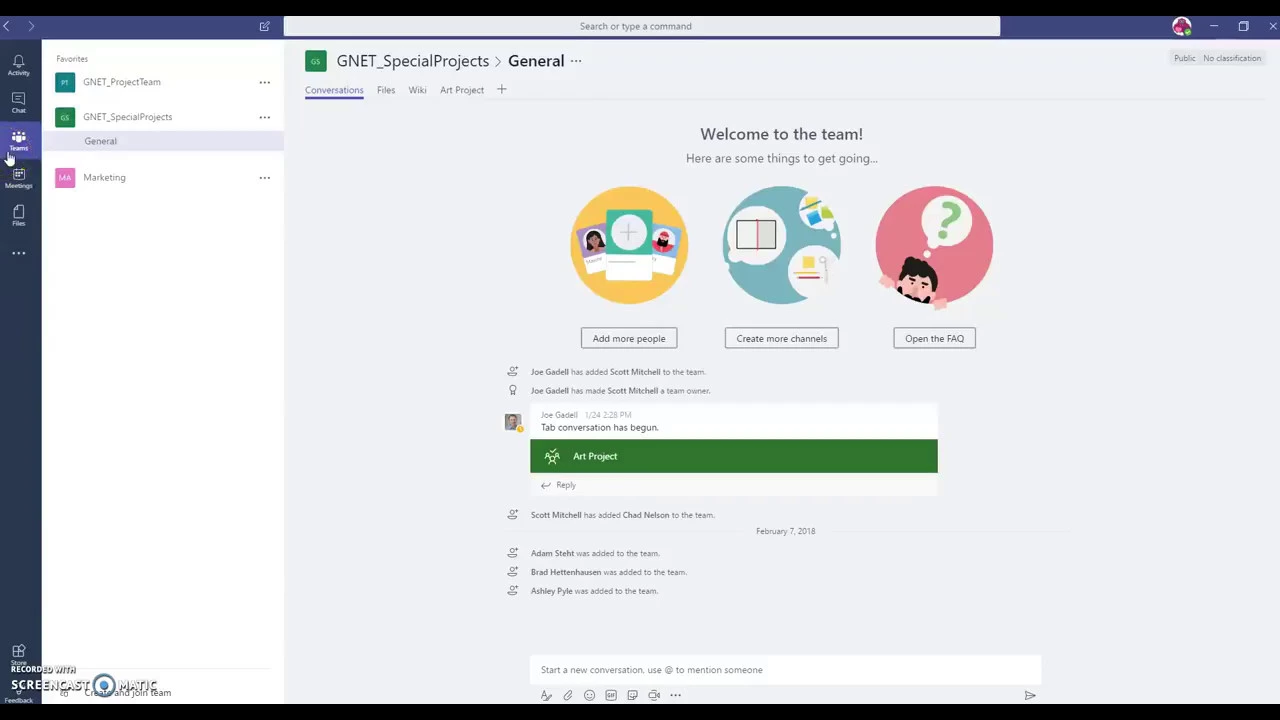Click the GNET_SpecialProjects team avatar in header

[x=316, y=61]
